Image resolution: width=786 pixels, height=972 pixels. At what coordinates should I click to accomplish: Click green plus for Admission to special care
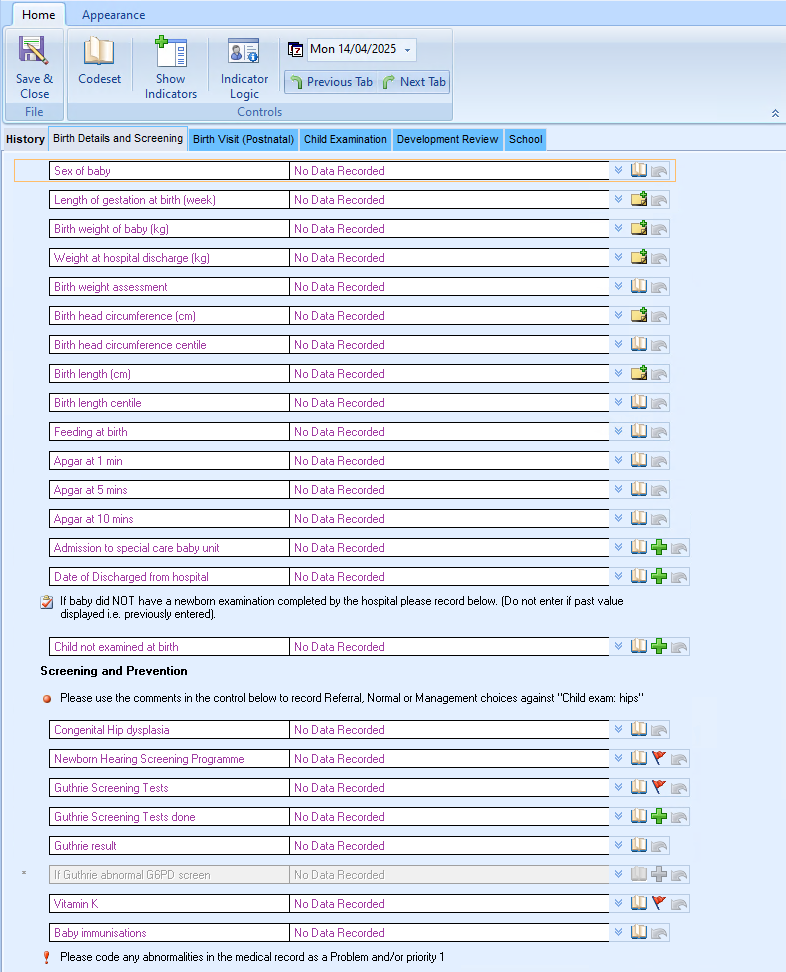pos(659,547)
